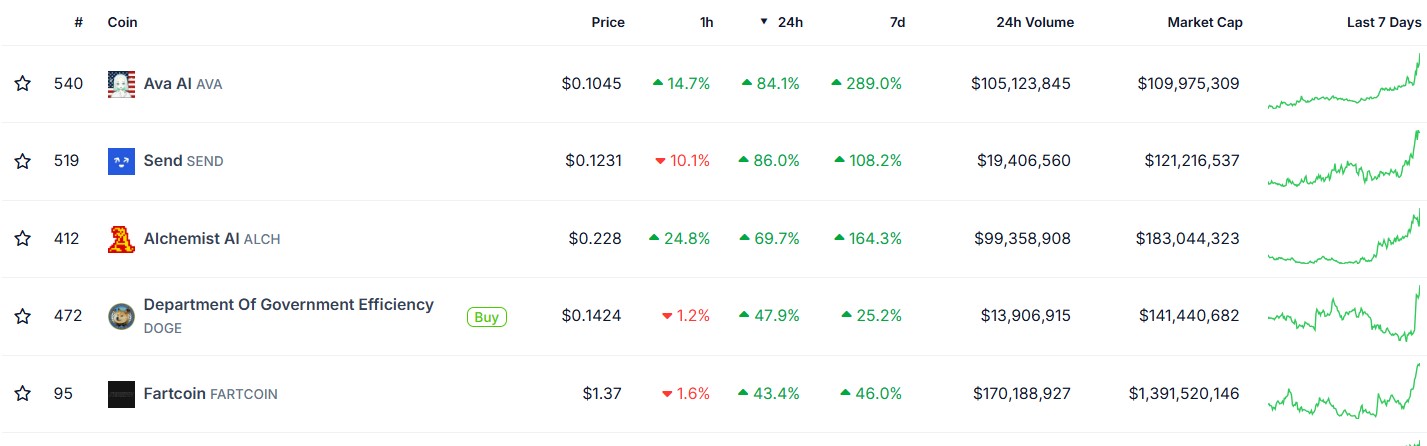The height and width of the screenshot is (446, 1427).
Task: Sort coins by 24h Volume header
Action: pyautogui.click(x=1035, y=22)
